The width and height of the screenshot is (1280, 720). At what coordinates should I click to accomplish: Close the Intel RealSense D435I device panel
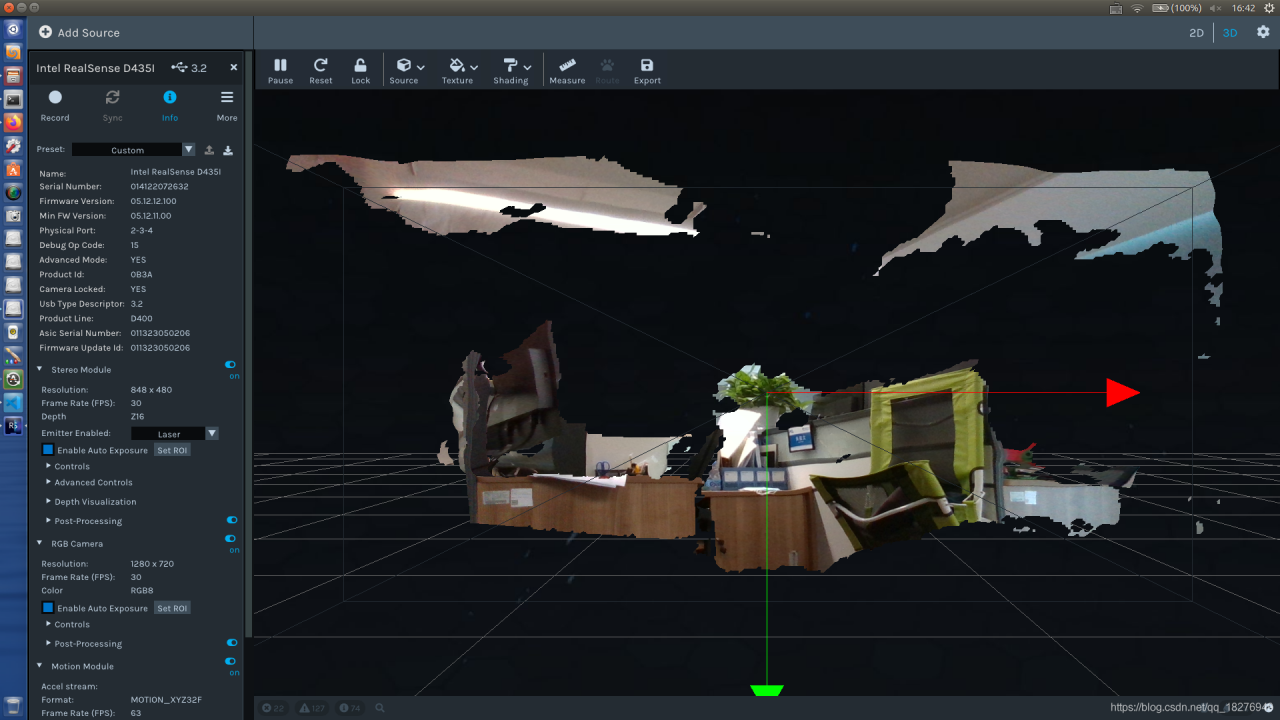pyautogui.click(x=234, y=68)
